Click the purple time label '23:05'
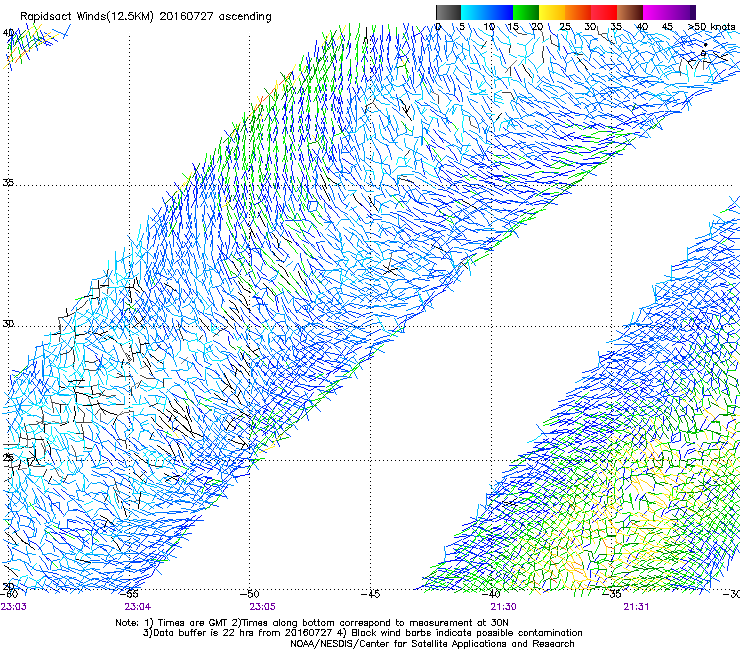This screenshot has width=740, height=650. [x=262, y=607]
